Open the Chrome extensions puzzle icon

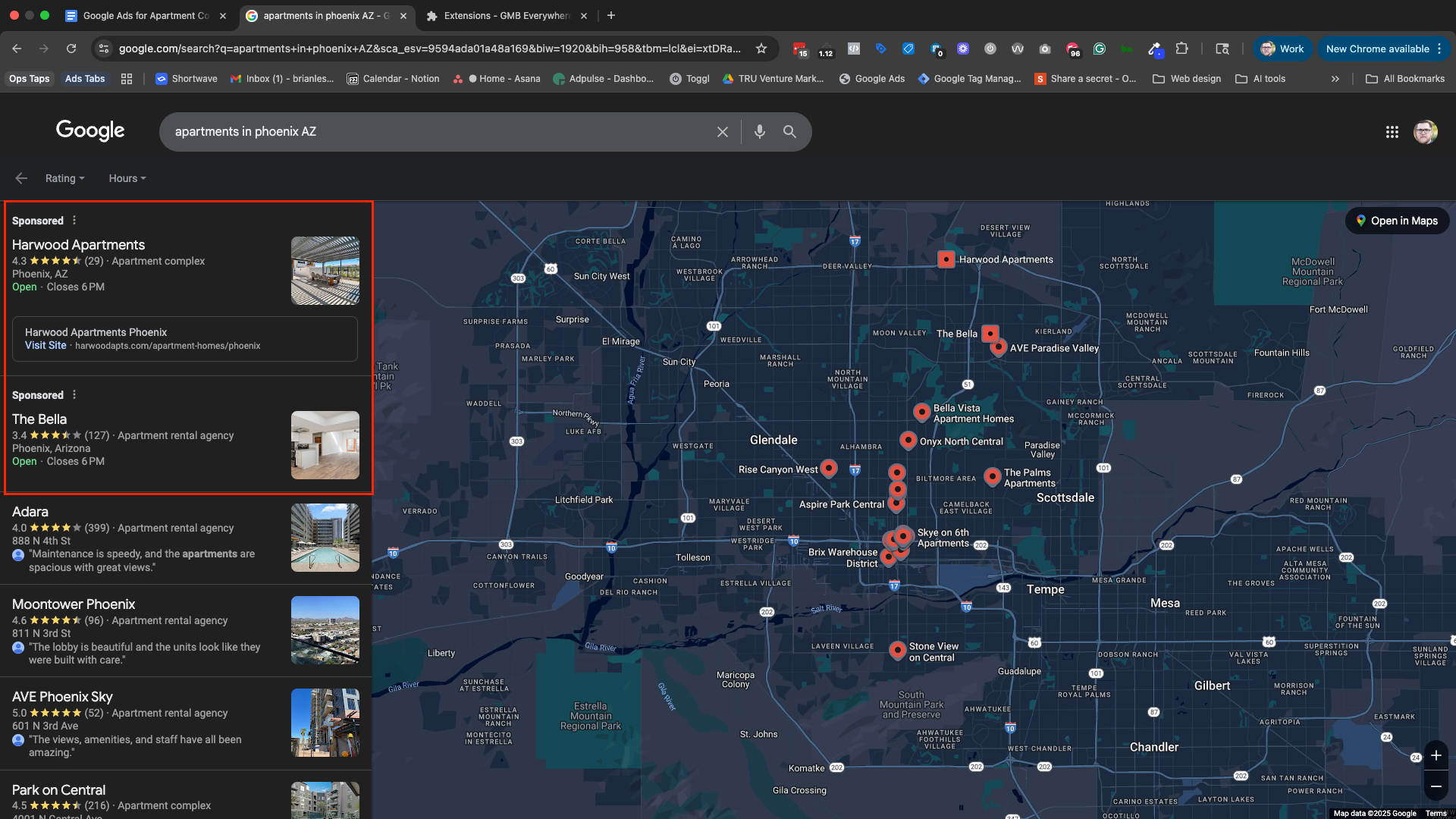click(x=1181, y=49)
